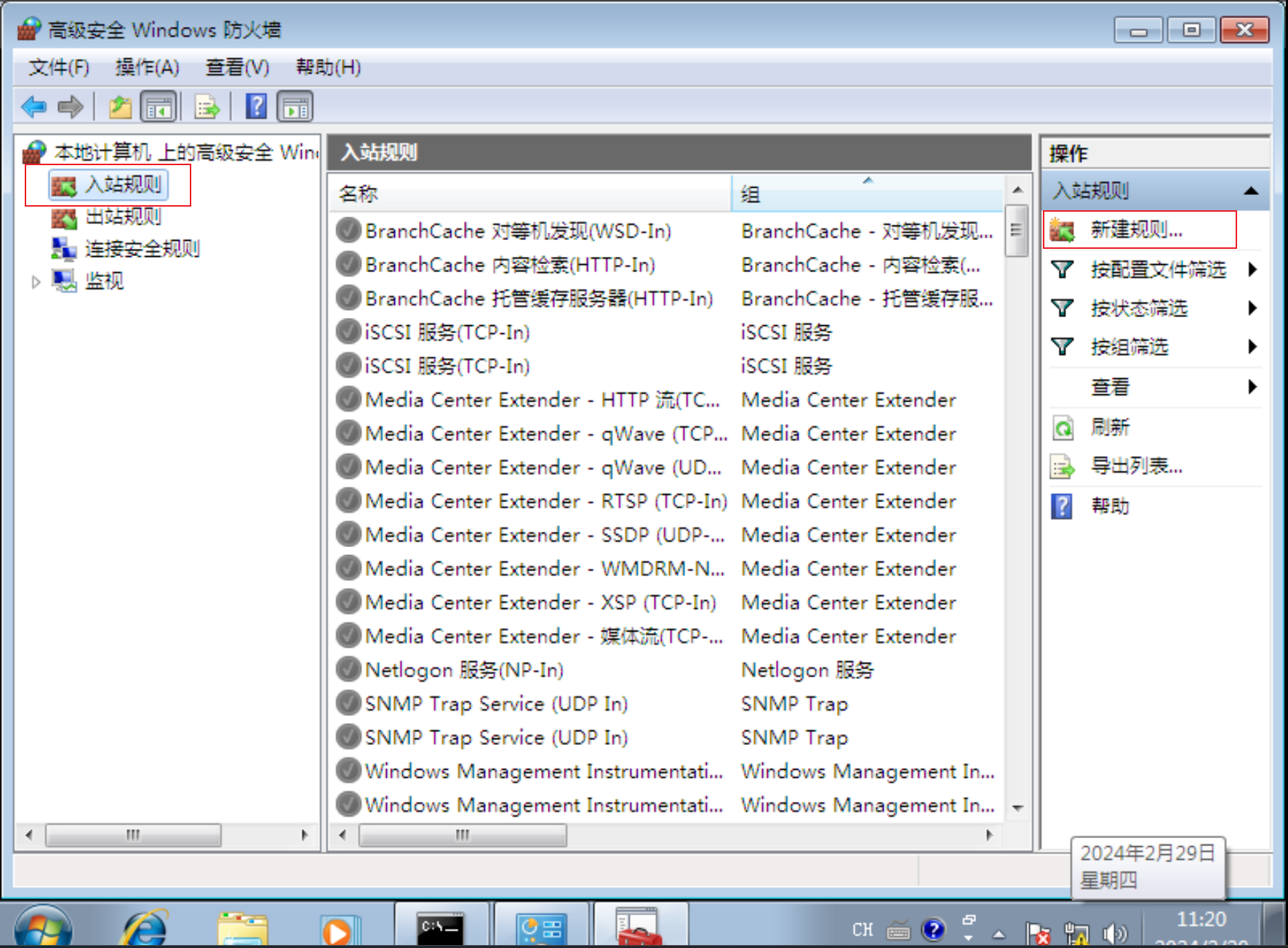Click the Forward arrow toolbar icon

[71, 107]
